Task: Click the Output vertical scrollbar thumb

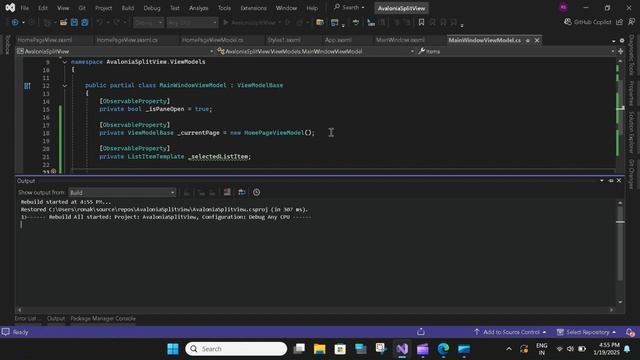Action: click(620, 243)
